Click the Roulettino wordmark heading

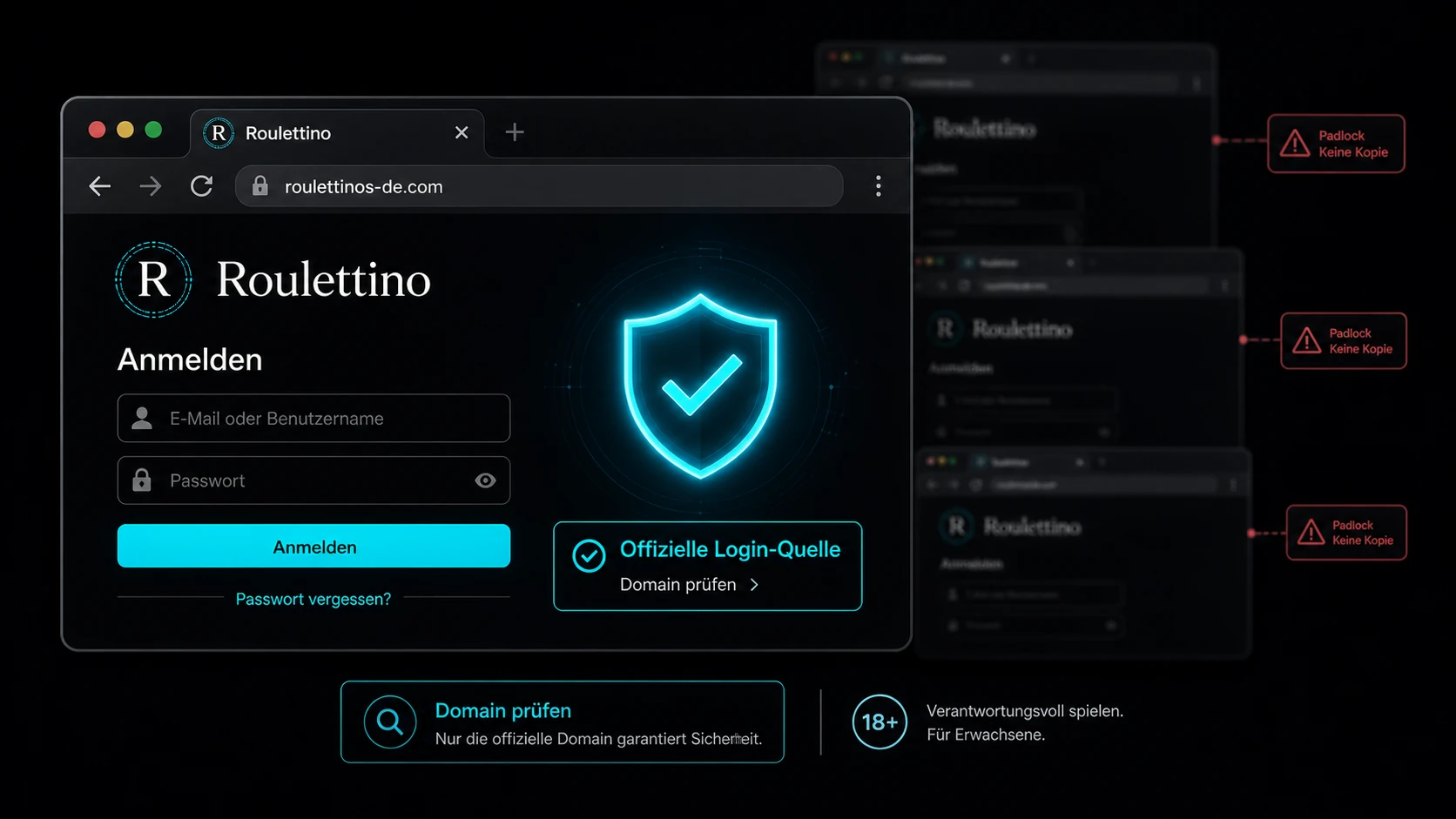(323, 279)
